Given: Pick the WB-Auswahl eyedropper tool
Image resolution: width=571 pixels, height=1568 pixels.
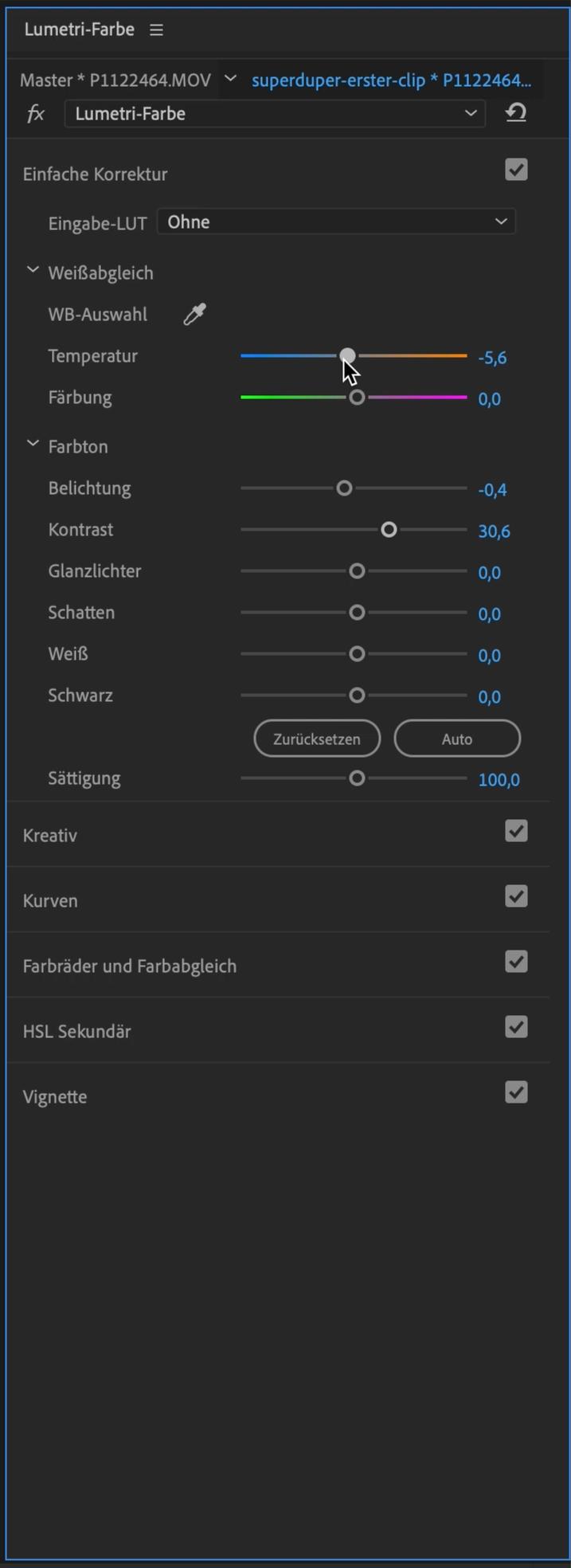Looking at the screenshot, I should (x=194, y=315).
